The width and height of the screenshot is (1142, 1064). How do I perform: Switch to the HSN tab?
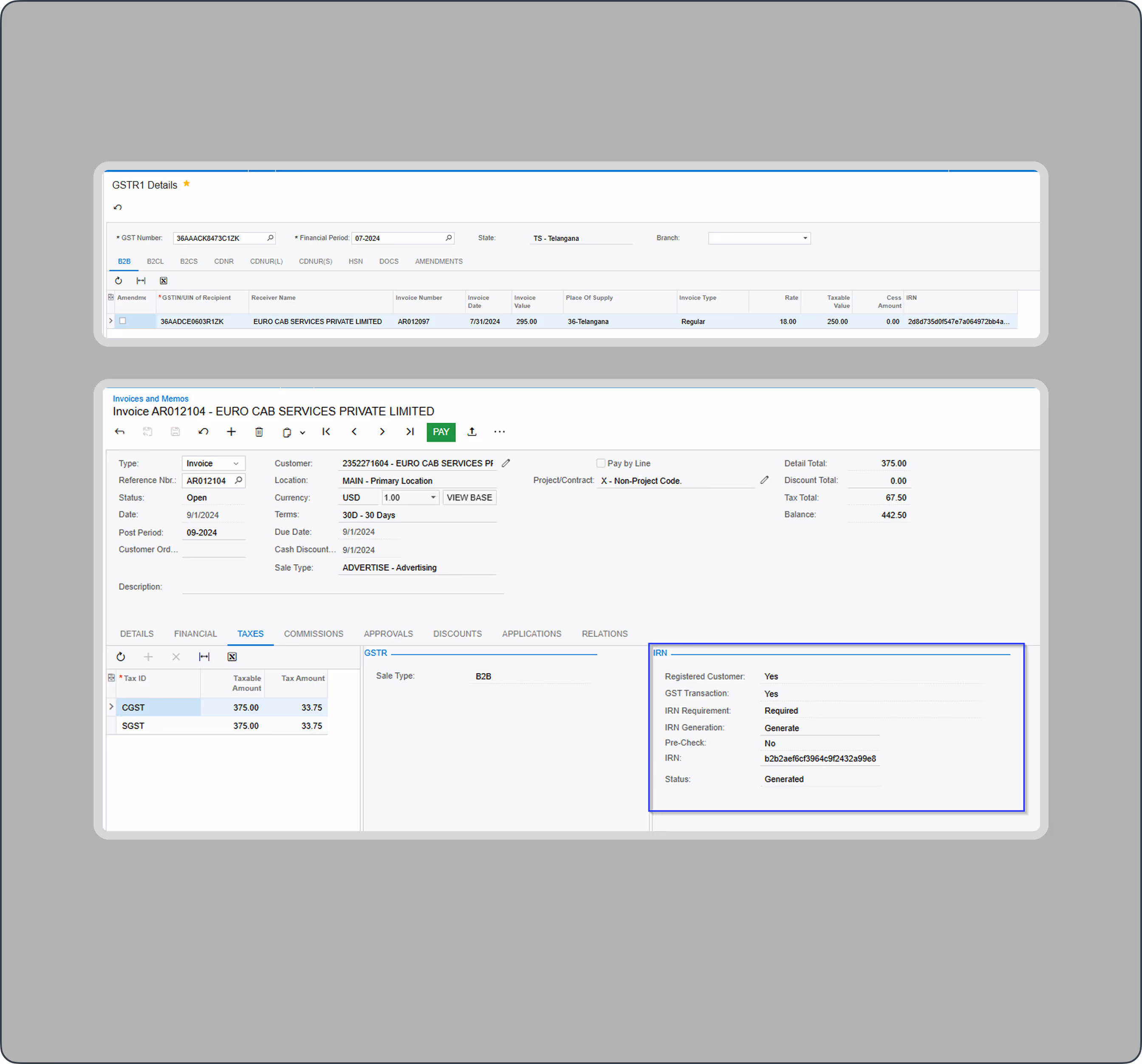pyautogui.click(x=356, y=261)
